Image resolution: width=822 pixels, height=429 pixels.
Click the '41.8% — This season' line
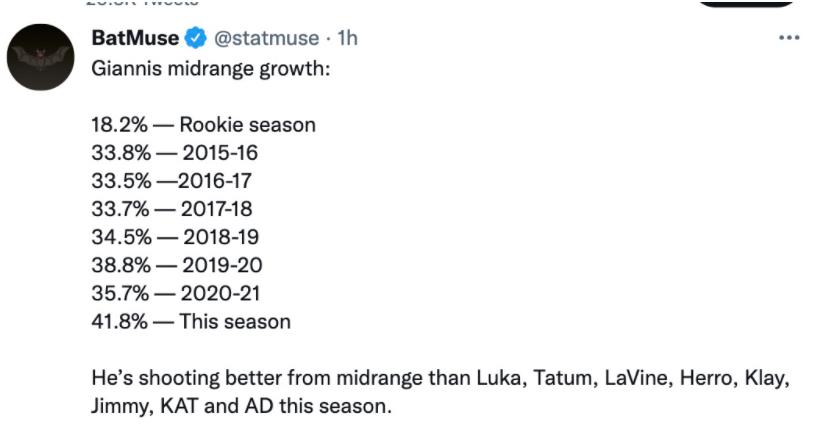tap(191, 321)
